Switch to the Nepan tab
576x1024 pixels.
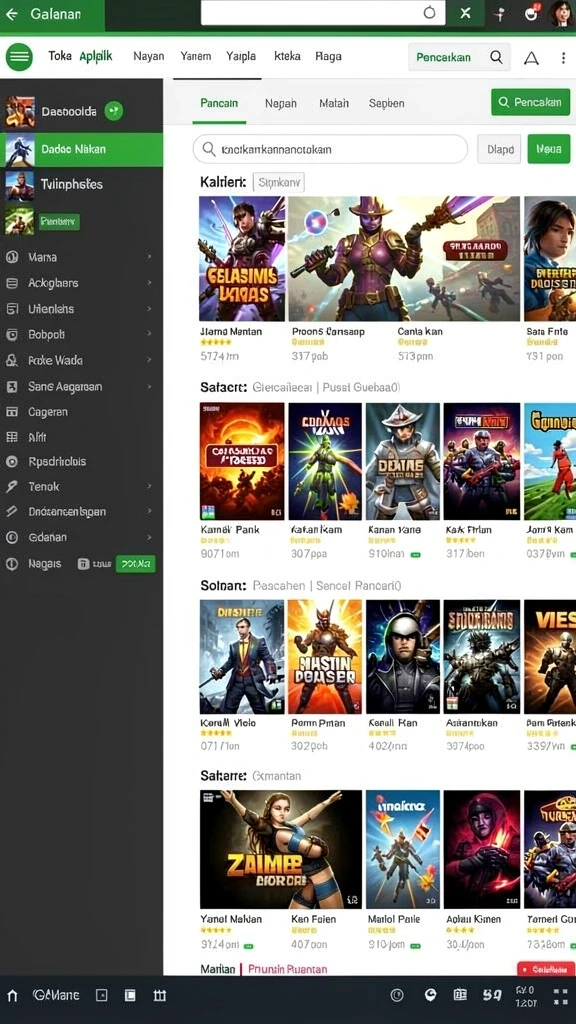pyautogui.click(x=281, y=103)
